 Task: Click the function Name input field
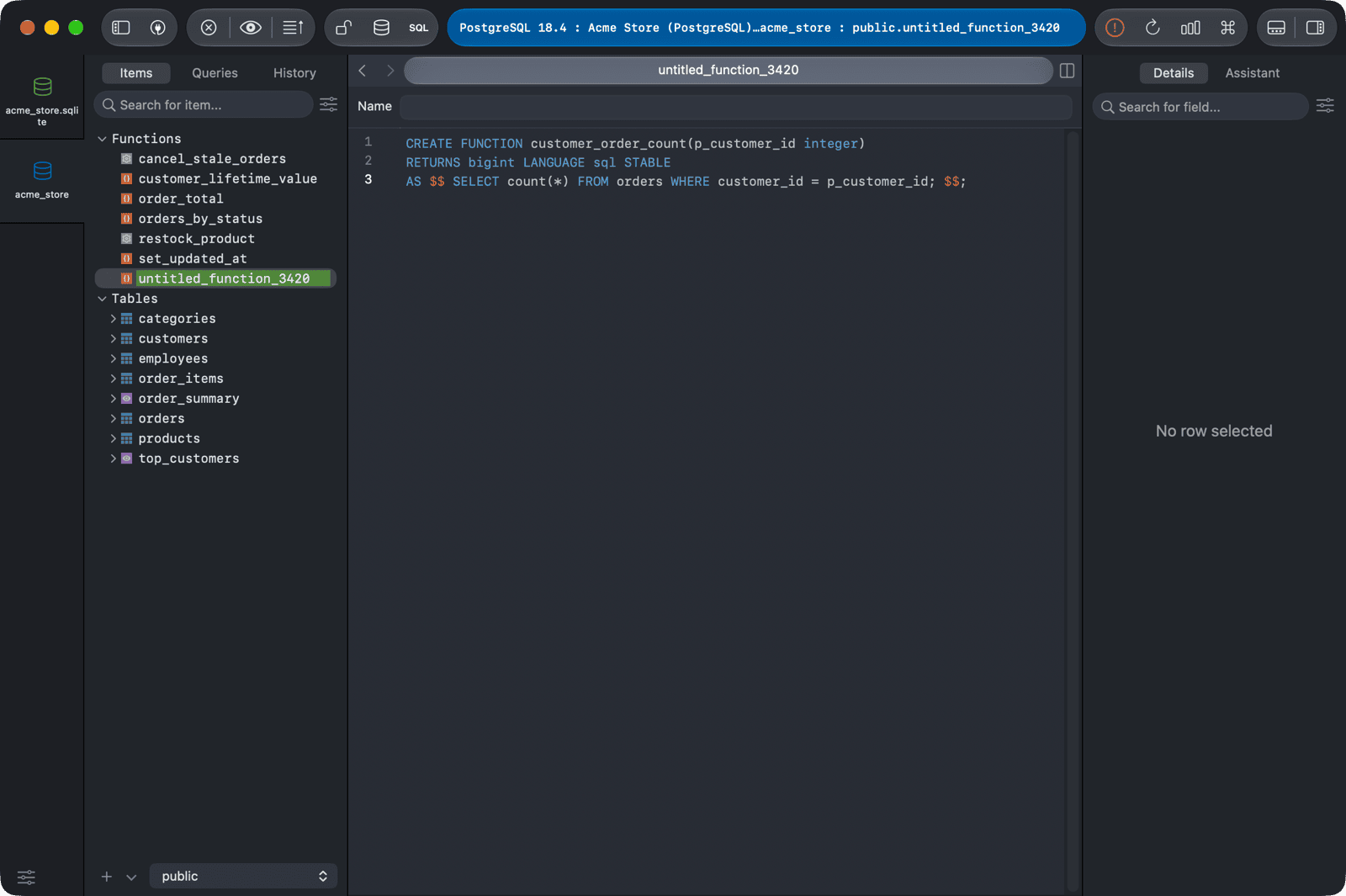[736, 107]
